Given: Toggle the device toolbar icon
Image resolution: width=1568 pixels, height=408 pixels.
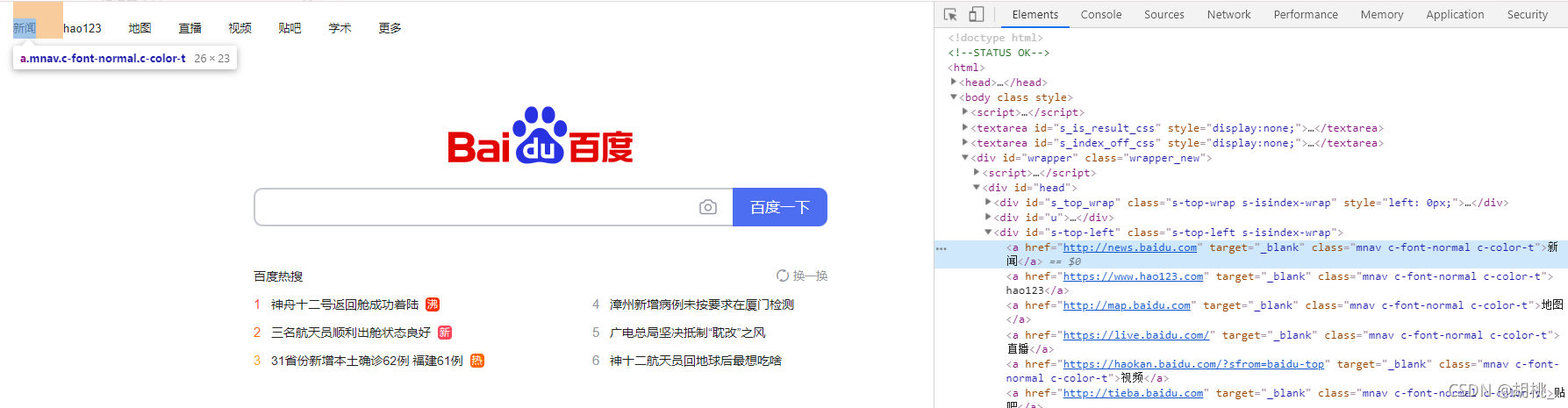Looking at the screenshot, I should 976,15.
